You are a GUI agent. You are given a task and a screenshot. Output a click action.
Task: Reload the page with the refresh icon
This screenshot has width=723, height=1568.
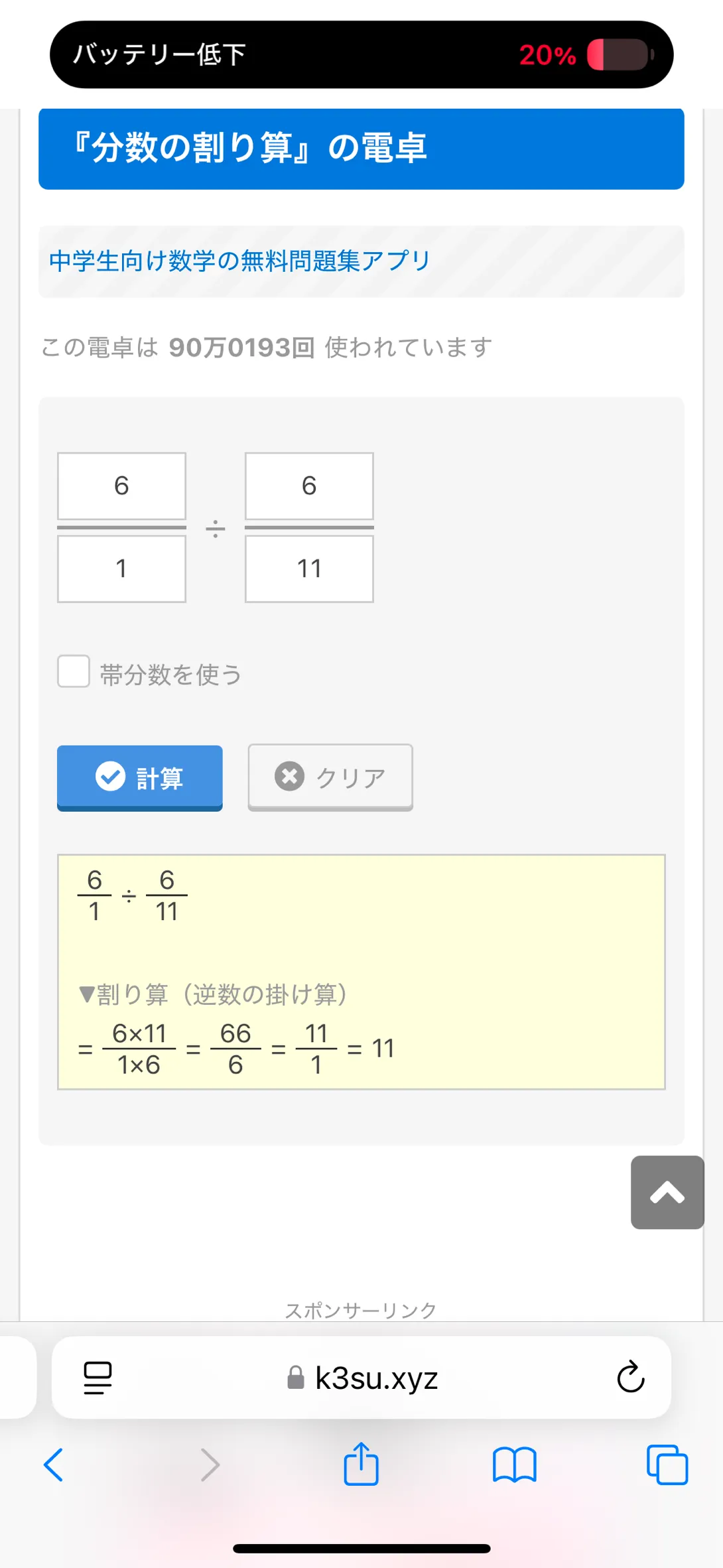[630, 1377]
